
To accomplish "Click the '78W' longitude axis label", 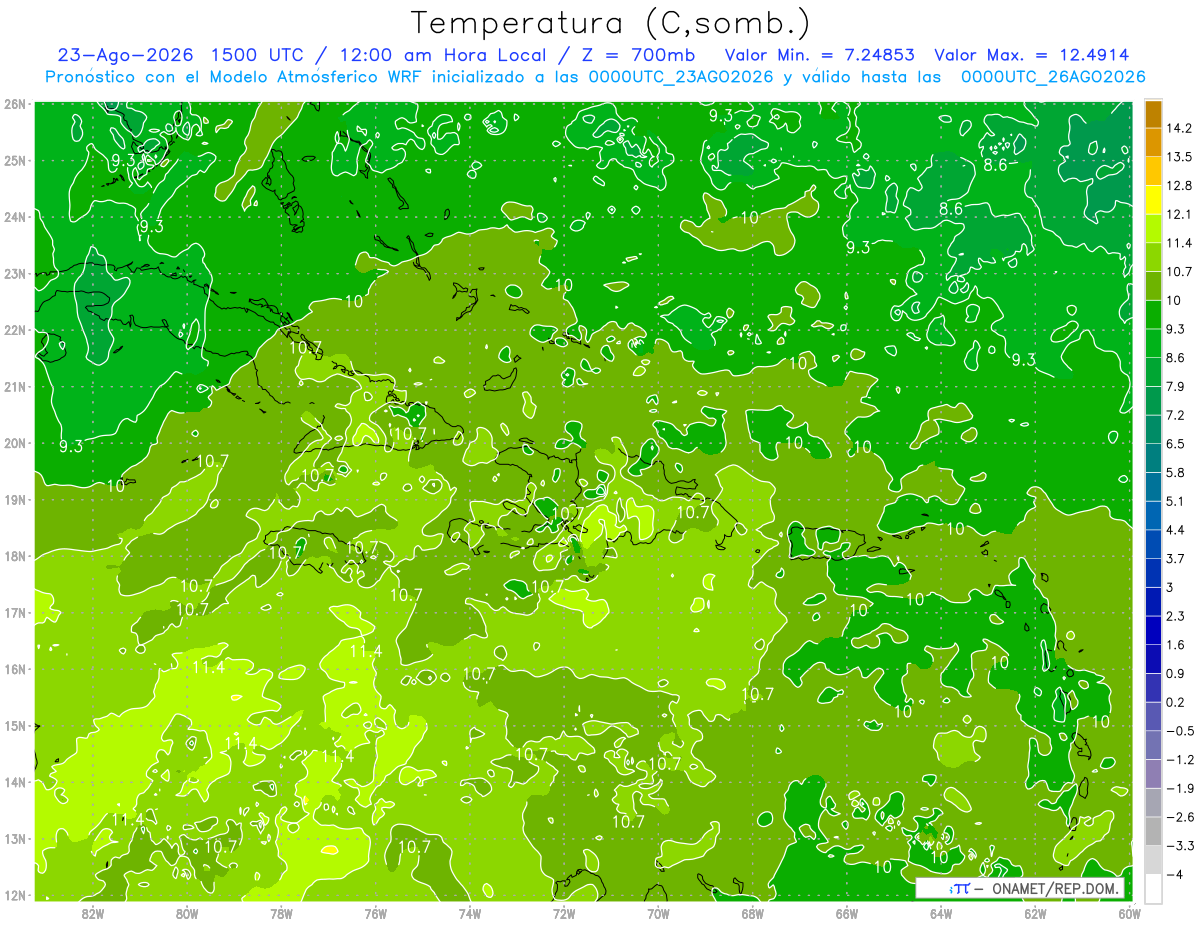I will [x=281, y=913].
